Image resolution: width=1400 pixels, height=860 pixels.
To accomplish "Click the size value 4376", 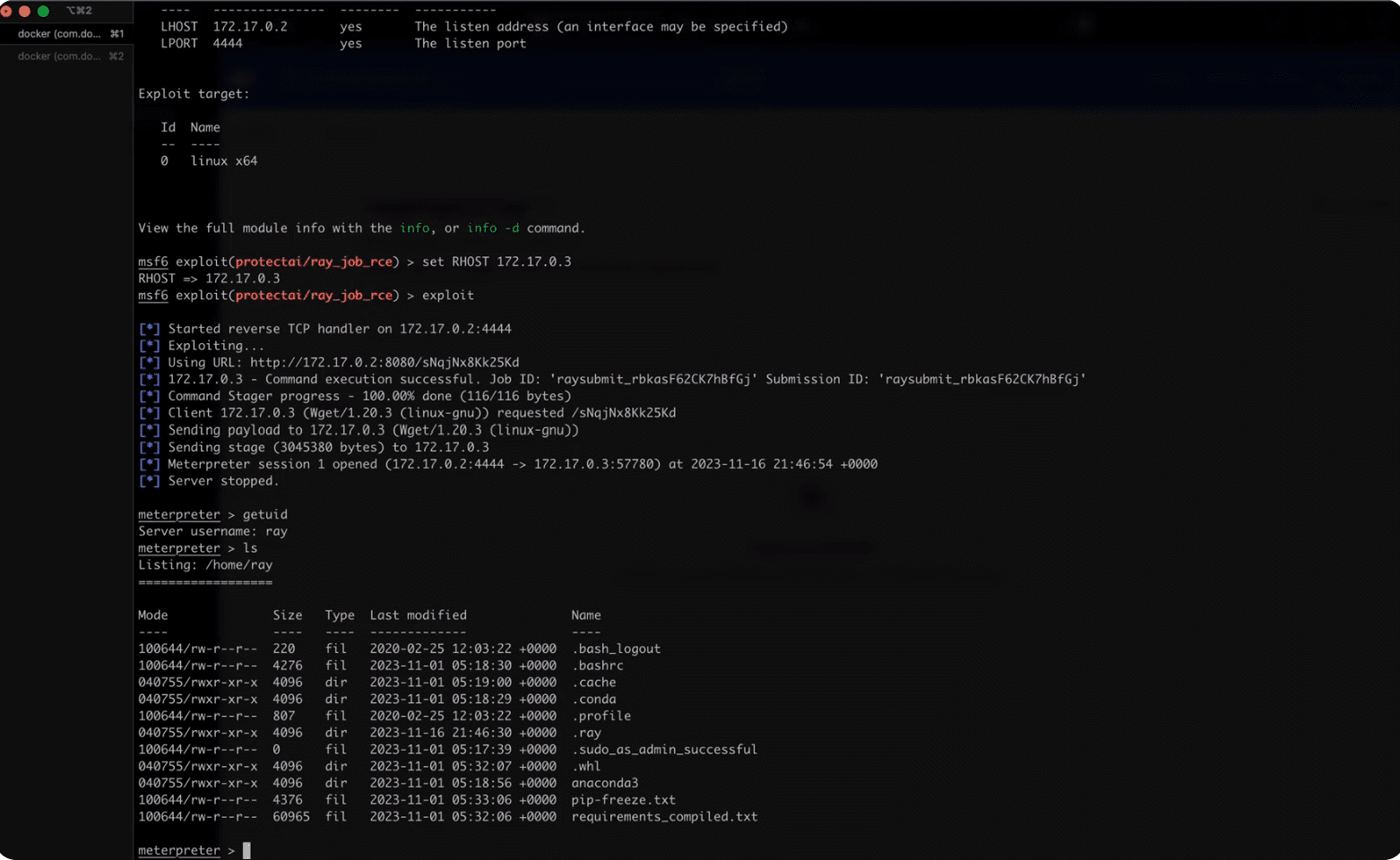I will click(x=288, y=800).
